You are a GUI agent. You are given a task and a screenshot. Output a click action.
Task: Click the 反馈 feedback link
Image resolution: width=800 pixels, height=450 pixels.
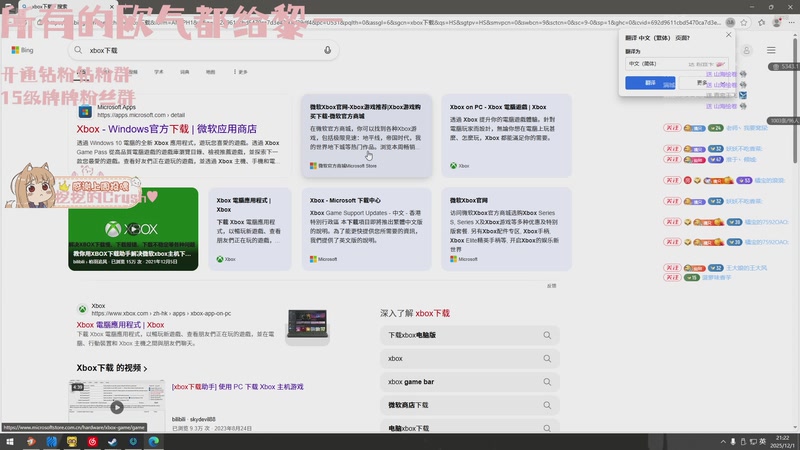(552, 286)
